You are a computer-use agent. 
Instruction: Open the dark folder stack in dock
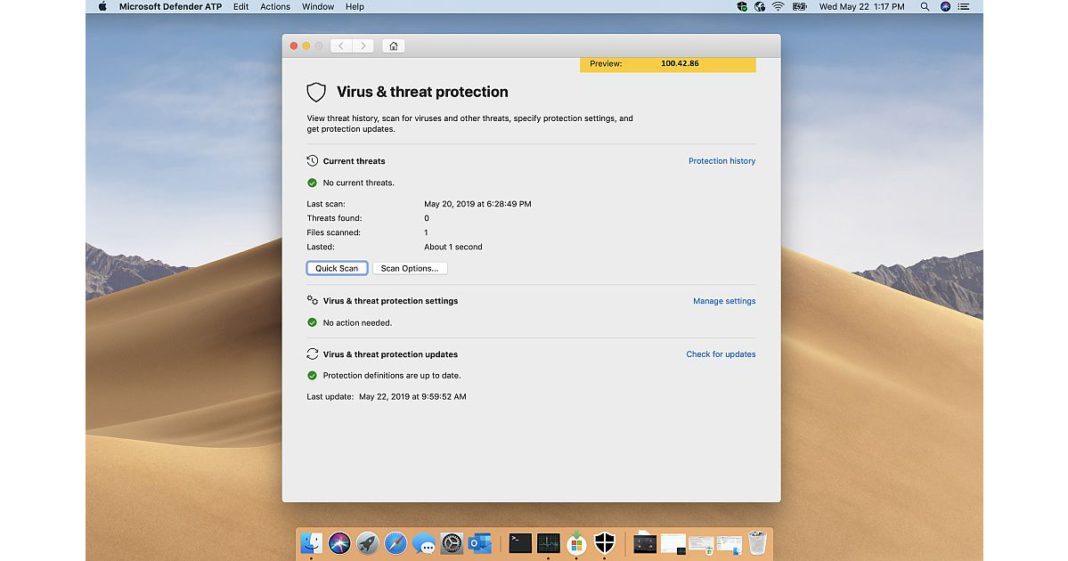tap(644, 543)
